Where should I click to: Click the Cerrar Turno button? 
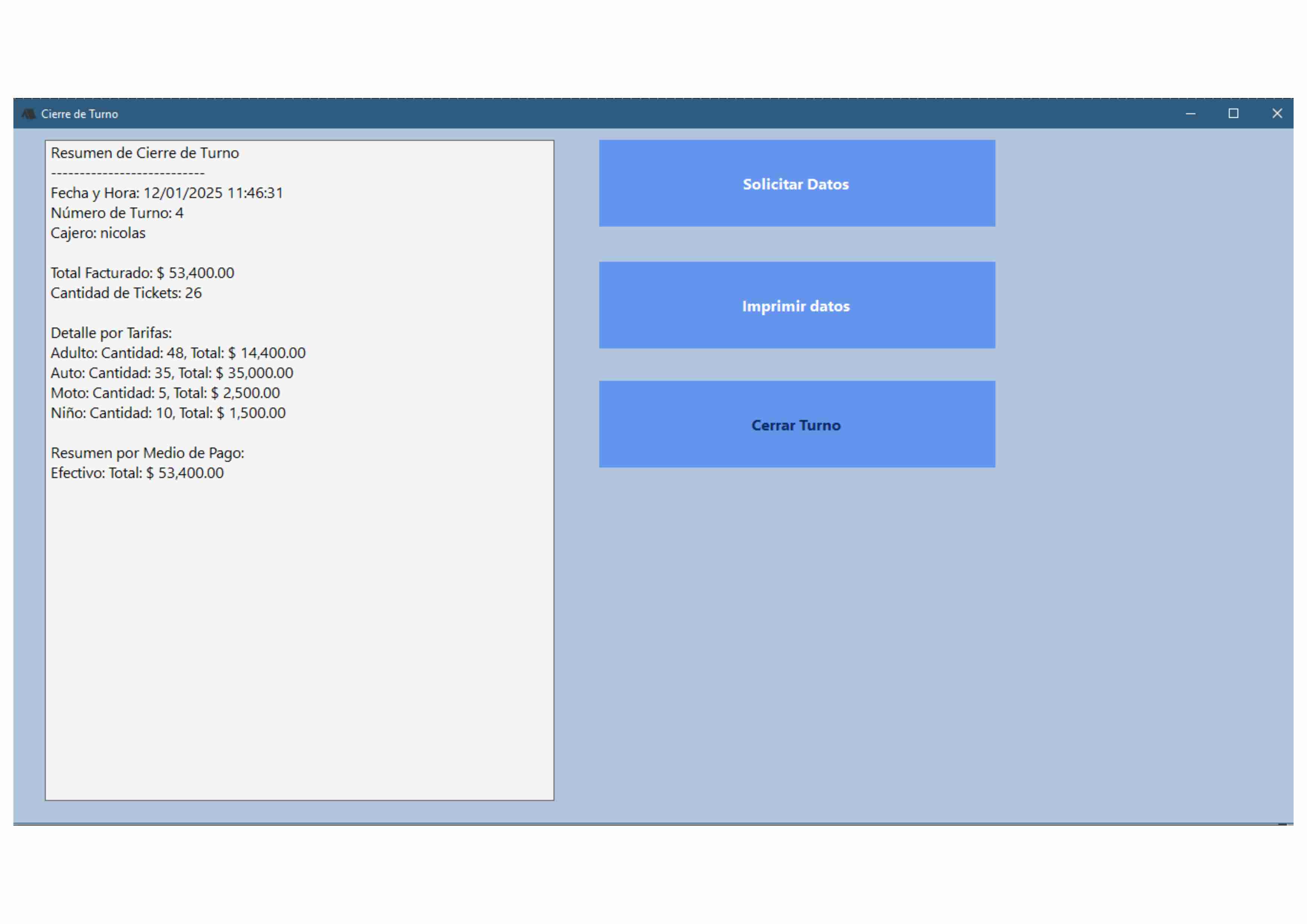click(796, 424)
